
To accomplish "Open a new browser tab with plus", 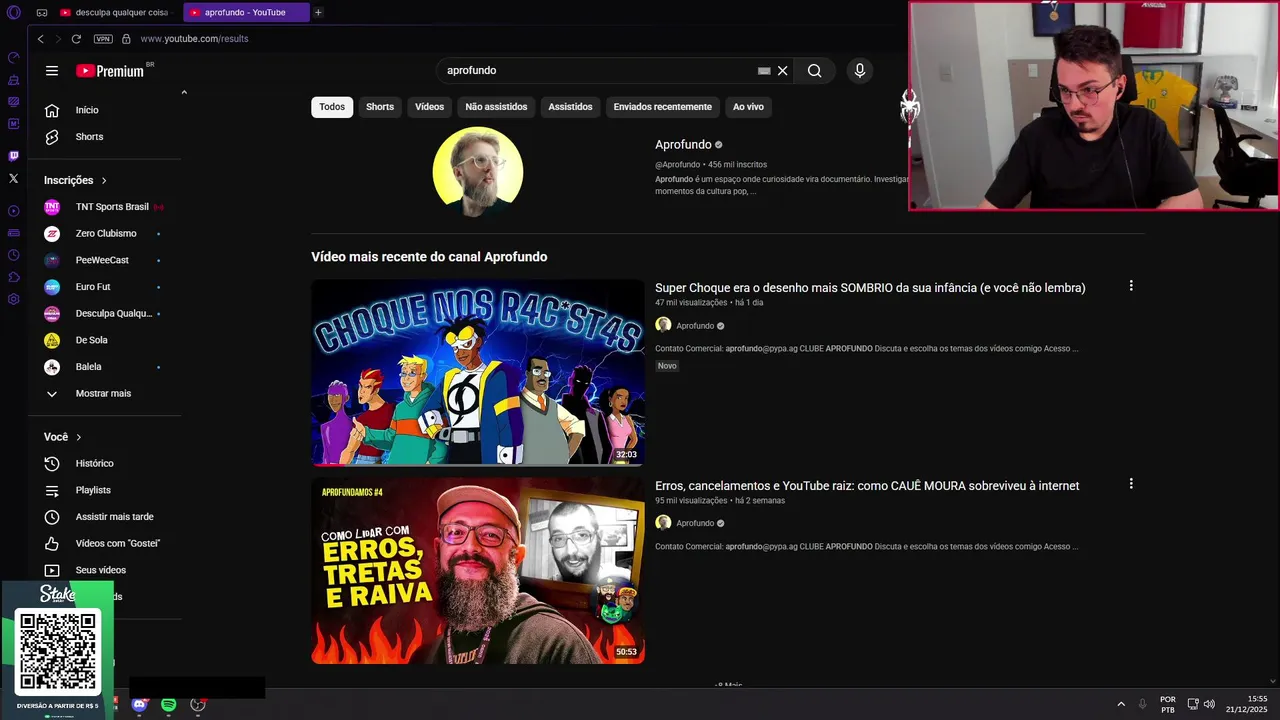I will click(318, 12).
